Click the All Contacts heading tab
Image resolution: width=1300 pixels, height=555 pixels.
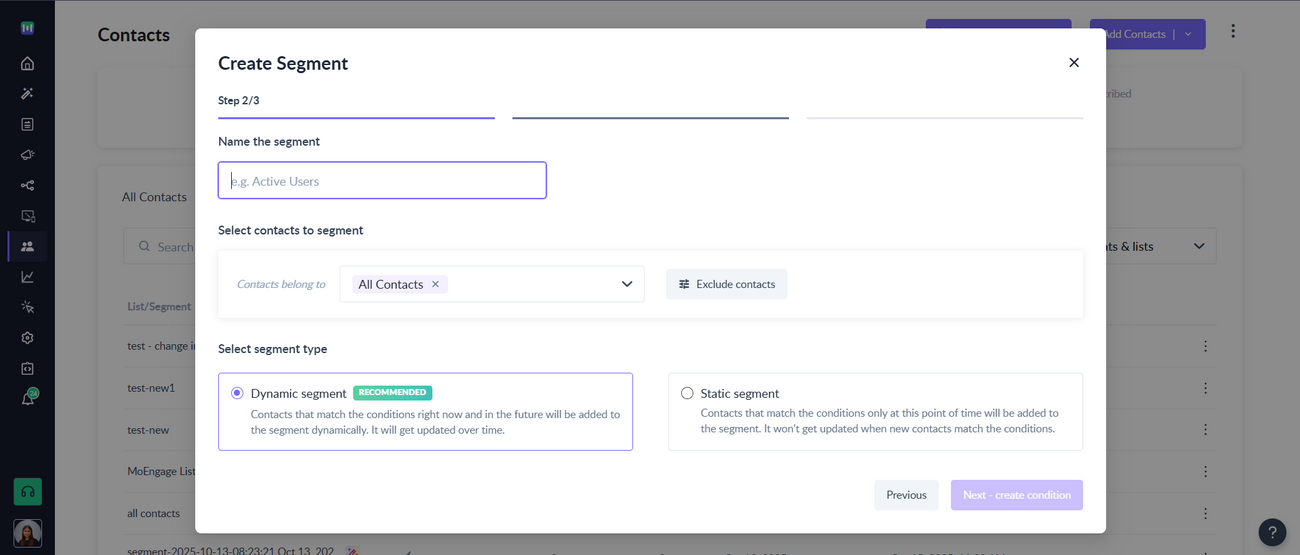[154, 197]
